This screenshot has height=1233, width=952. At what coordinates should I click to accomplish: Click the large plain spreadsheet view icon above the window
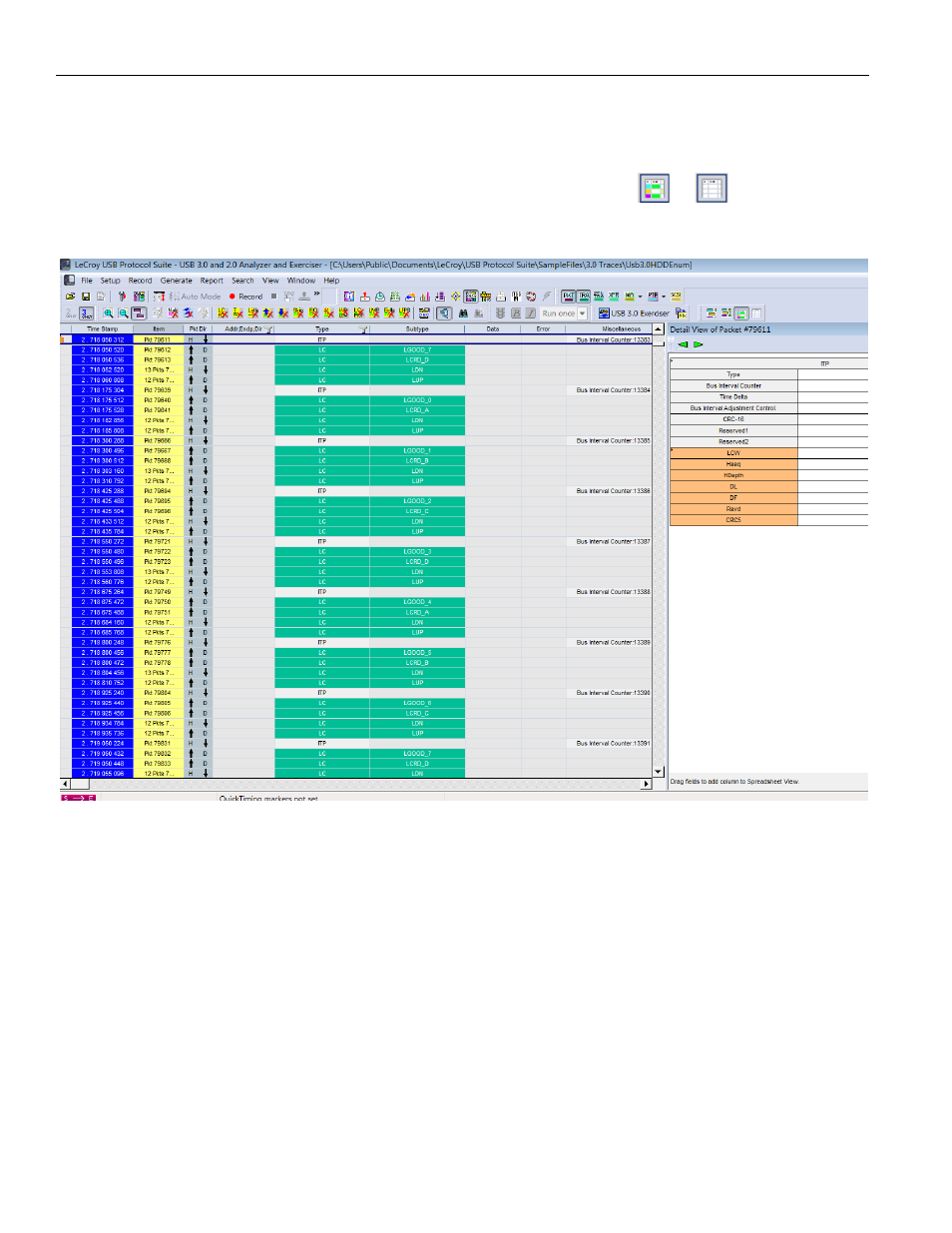point(712,188)
